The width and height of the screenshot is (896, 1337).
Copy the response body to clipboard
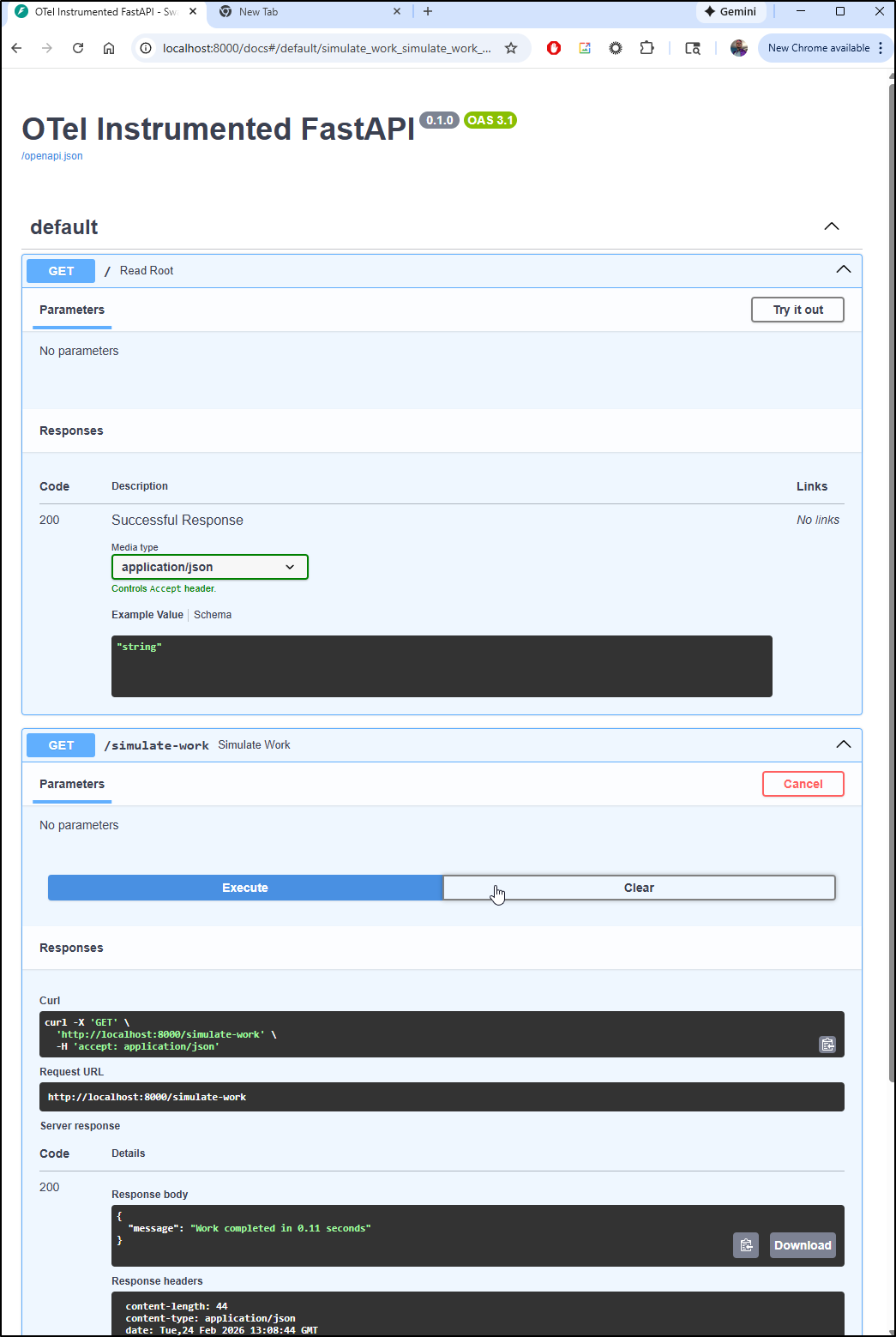tap(745, 1245)
